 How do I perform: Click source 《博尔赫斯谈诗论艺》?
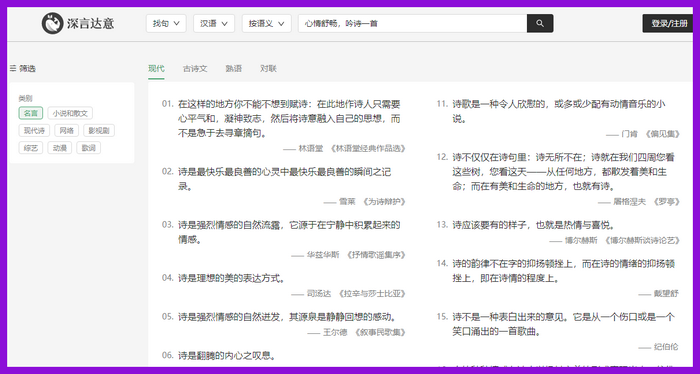[642, 240]
